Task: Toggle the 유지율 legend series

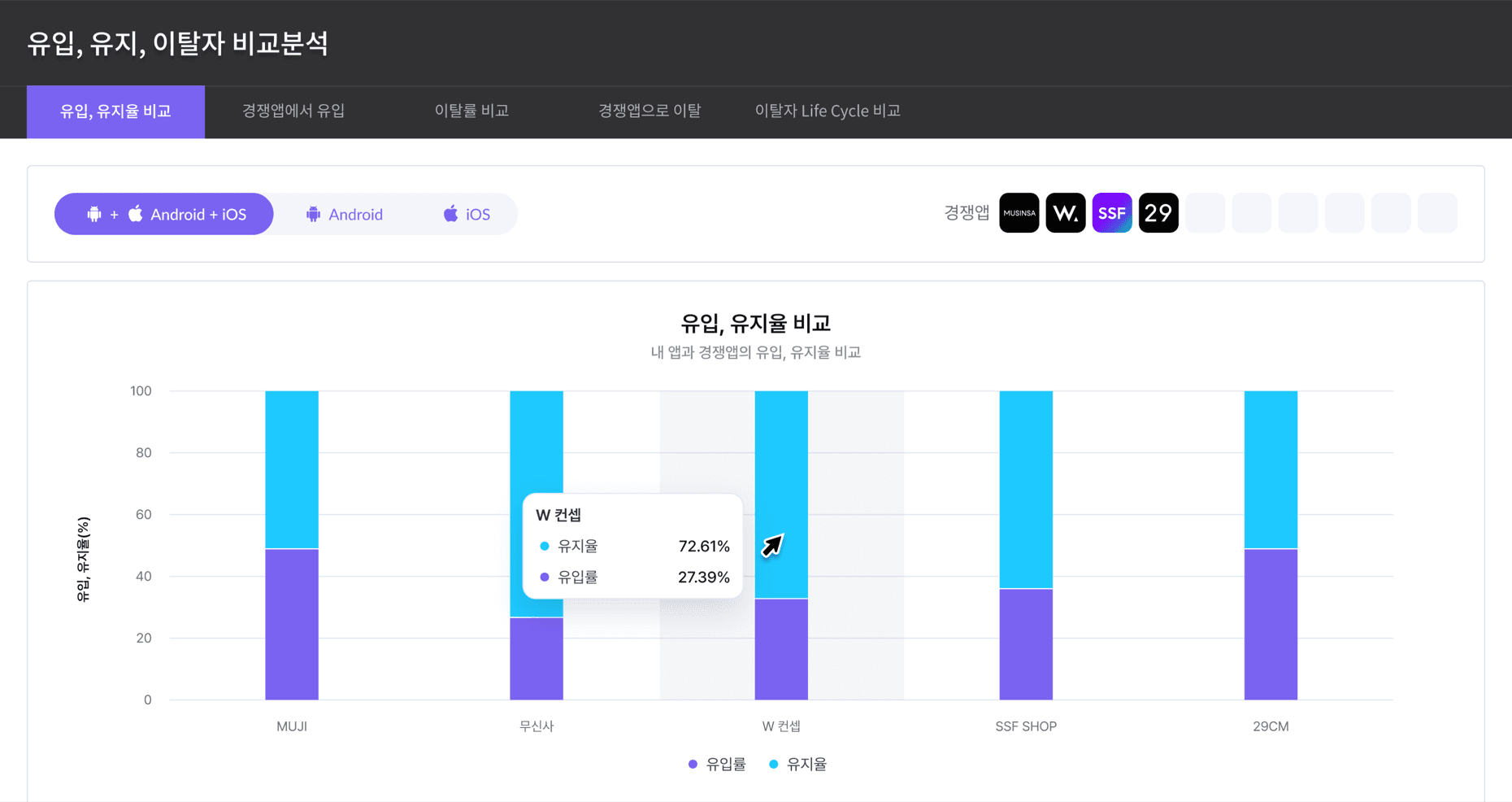Action: click(x=797, y=764)
